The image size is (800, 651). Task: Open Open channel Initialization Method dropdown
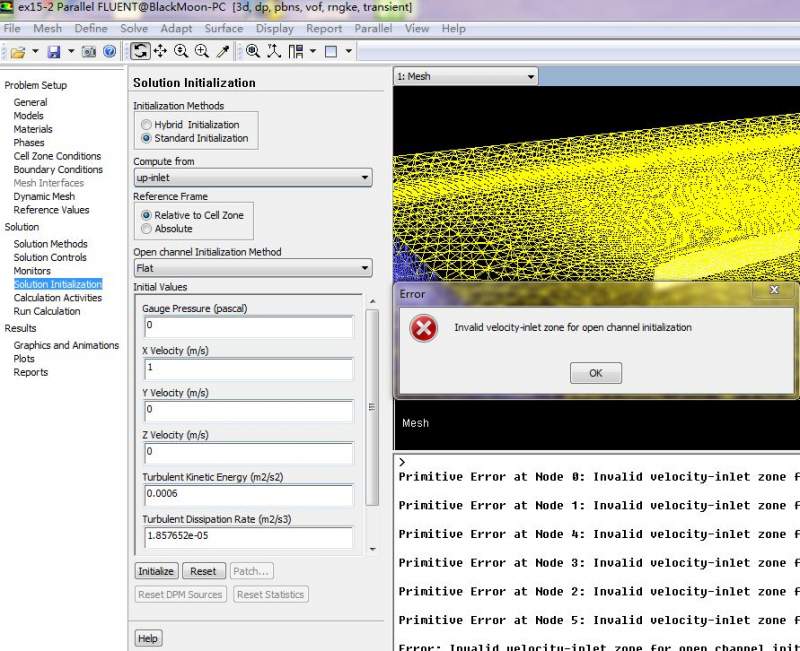pos(253,268)
